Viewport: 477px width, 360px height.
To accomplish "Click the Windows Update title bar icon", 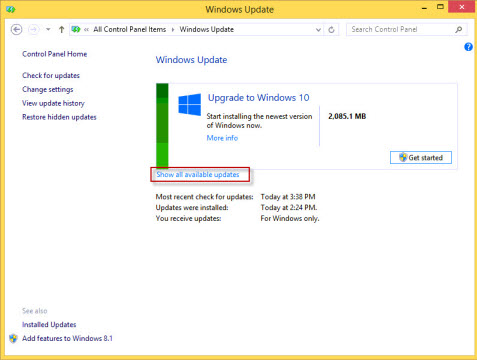I will pos(11,9).
